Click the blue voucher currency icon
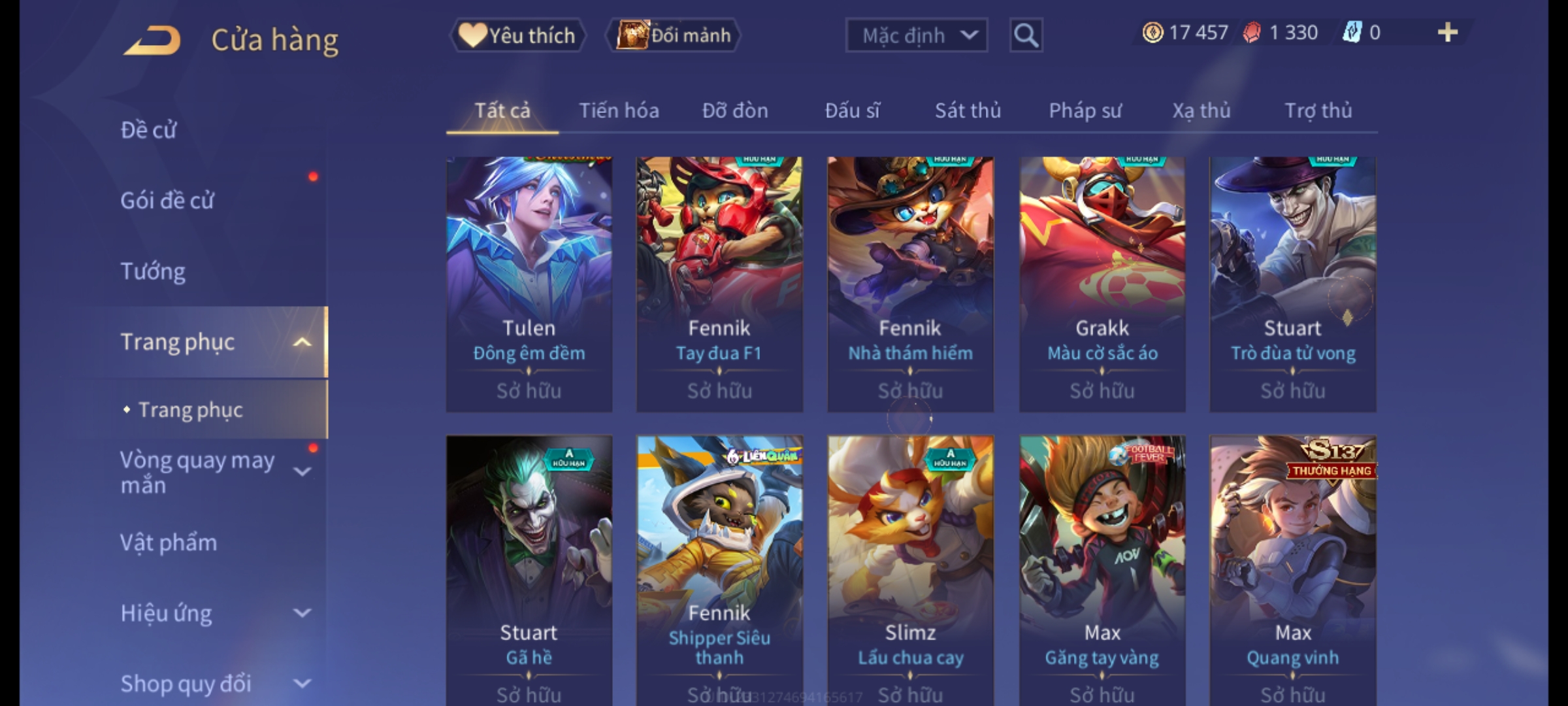The image size is (1568, 706). click(x=1352, y=32)
